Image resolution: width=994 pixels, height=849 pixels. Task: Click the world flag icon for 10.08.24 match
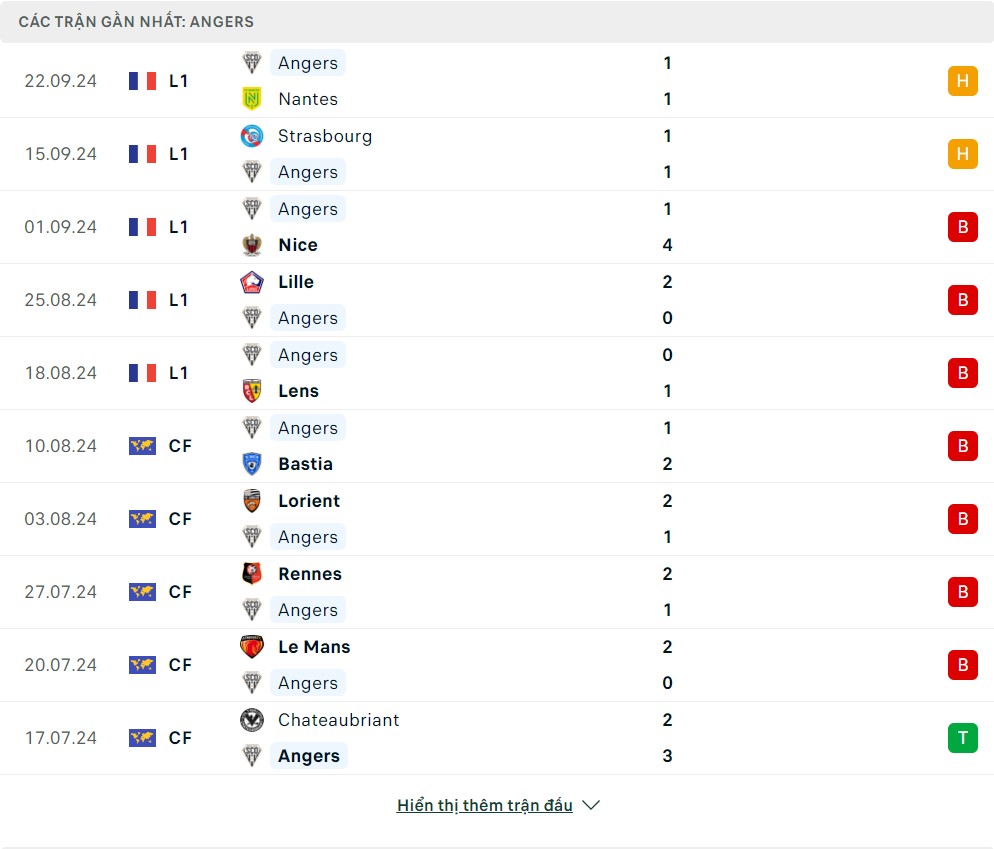[x=143, y=446]
